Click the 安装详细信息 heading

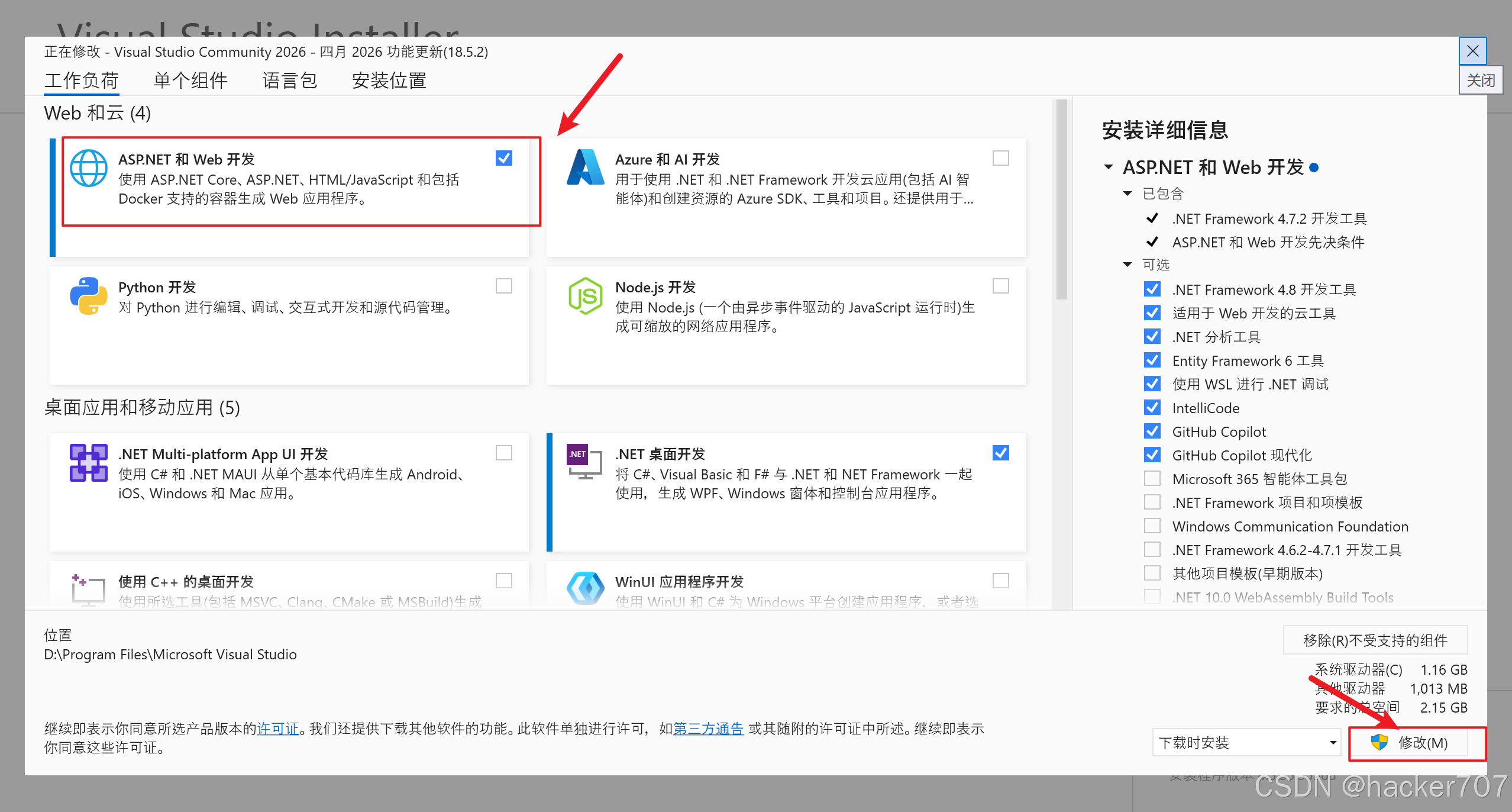tap(1165, 130)
